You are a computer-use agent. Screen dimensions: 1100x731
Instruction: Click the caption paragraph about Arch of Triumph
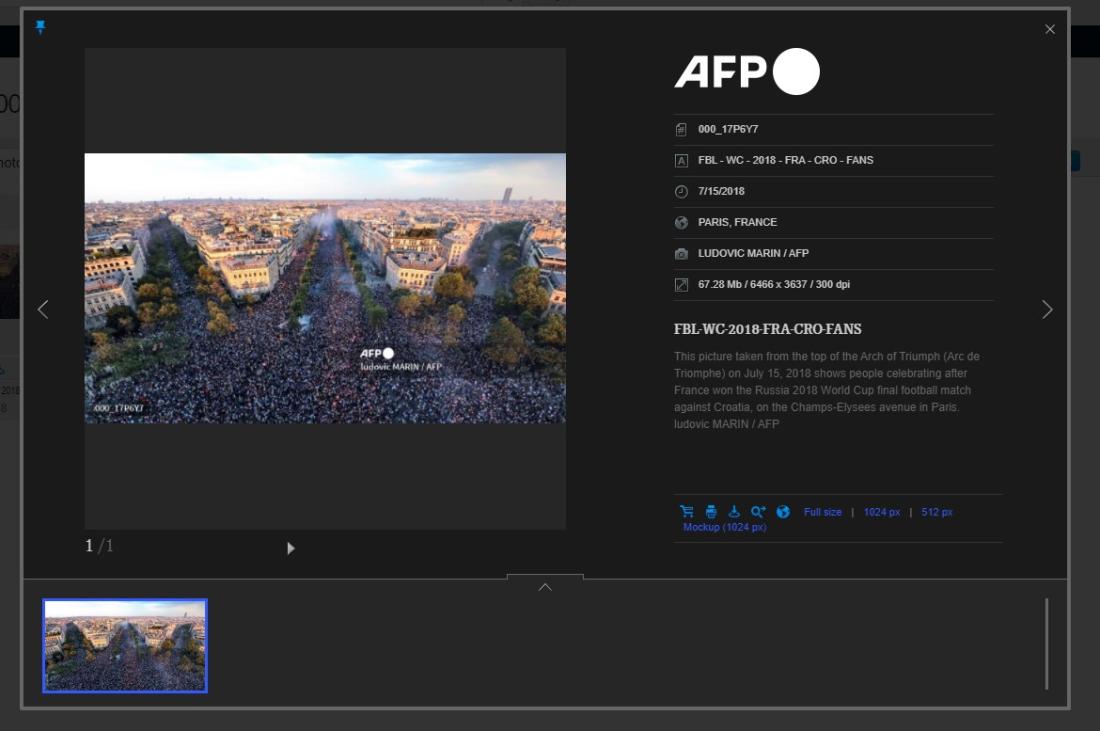pos(826,390)
